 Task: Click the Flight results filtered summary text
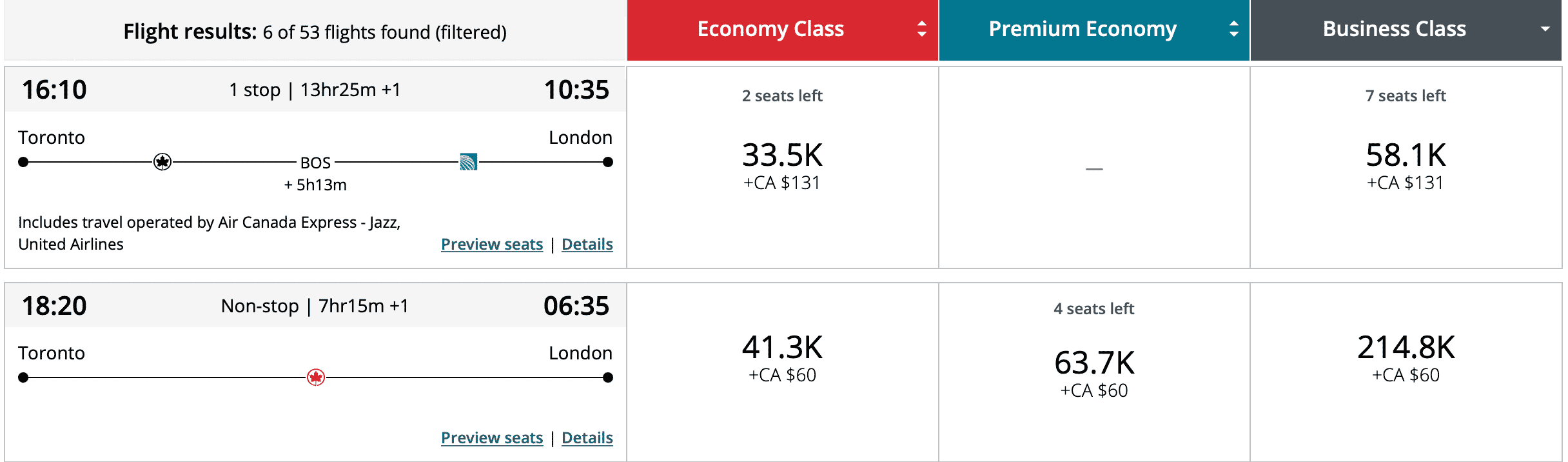[x=315, y=32]
